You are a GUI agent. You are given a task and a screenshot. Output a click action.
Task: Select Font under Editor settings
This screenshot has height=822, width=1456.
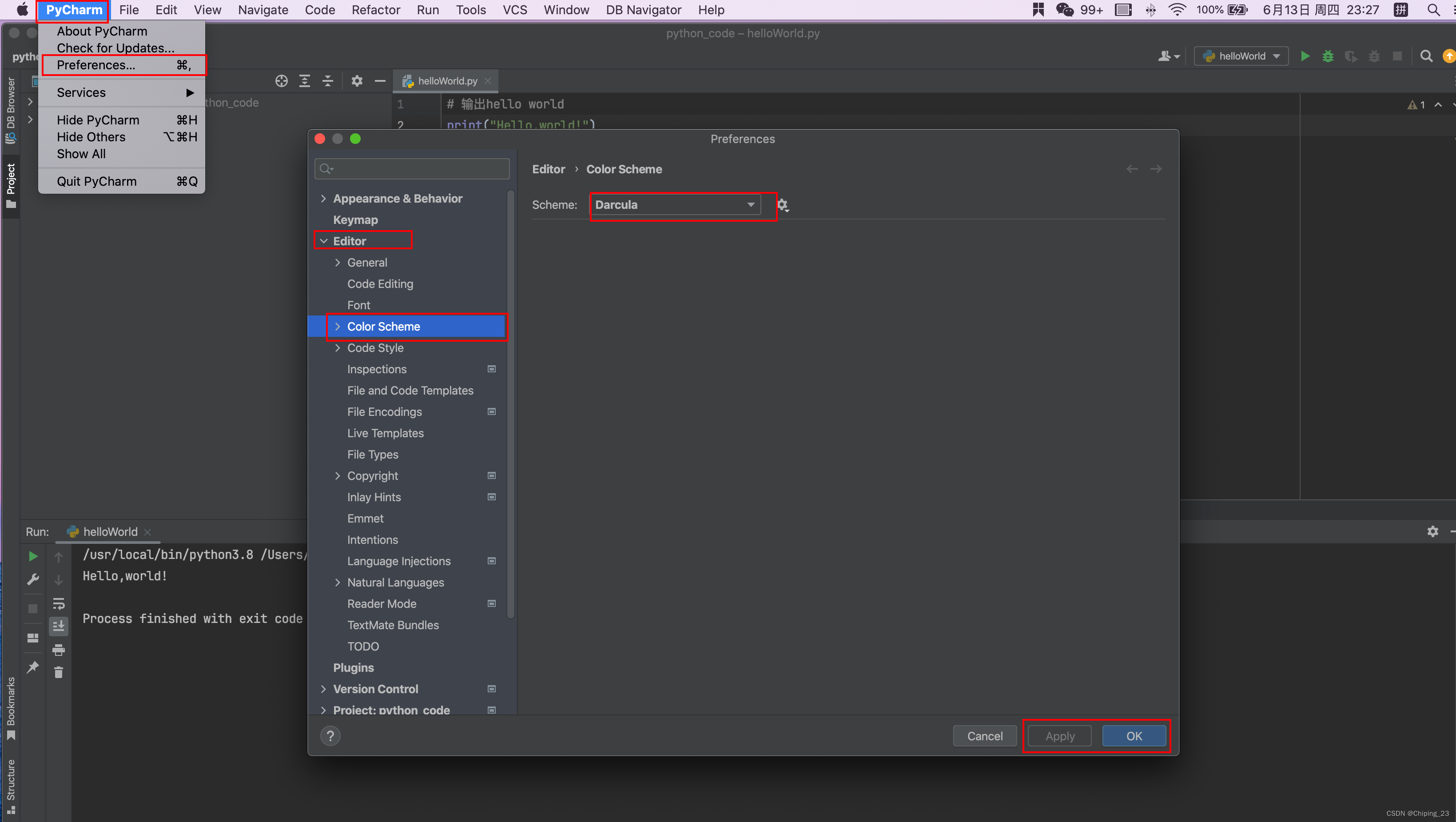tap(358, 305)
